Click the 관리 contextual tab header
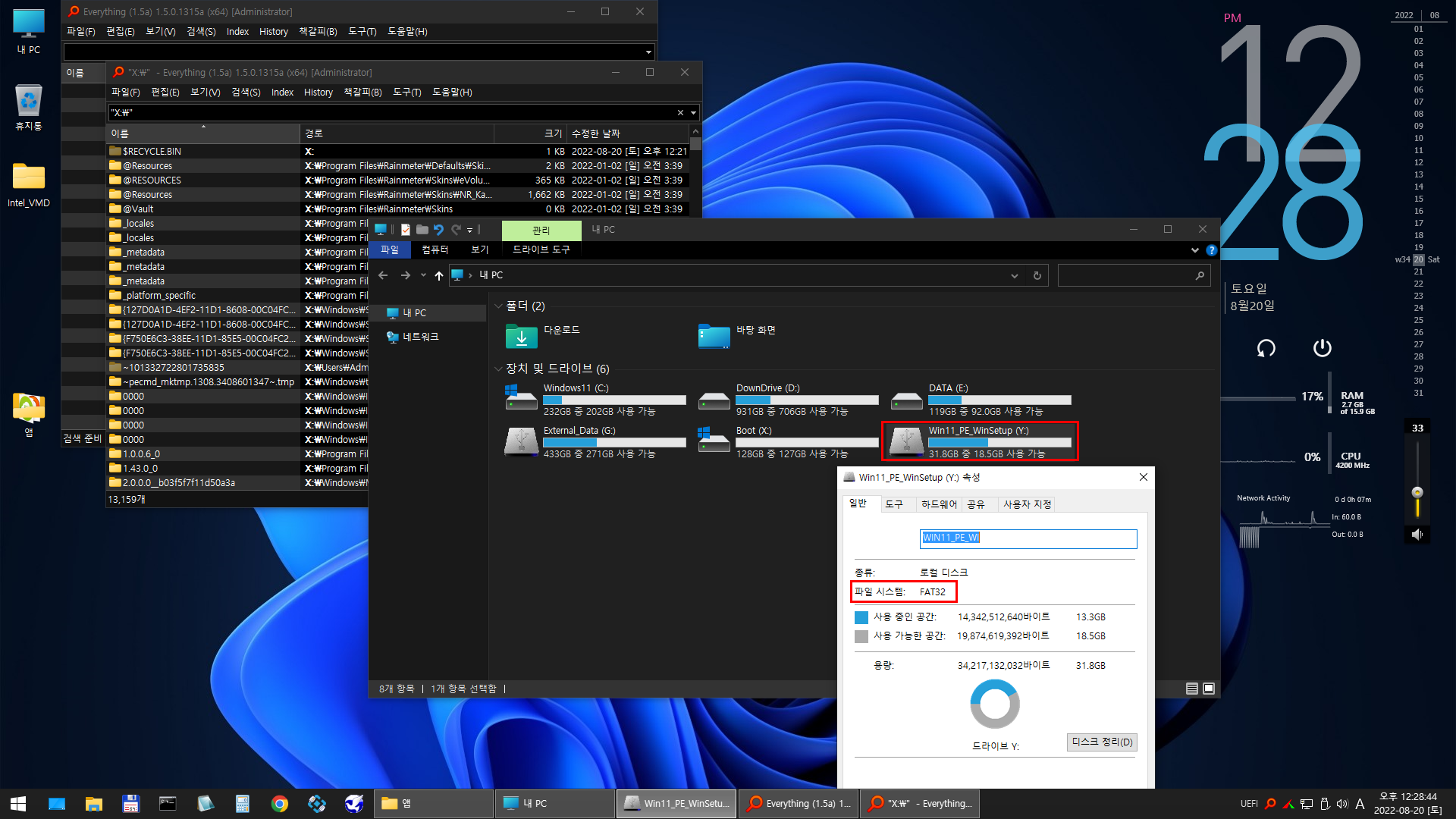1456x819 pixels. point(541,230)
